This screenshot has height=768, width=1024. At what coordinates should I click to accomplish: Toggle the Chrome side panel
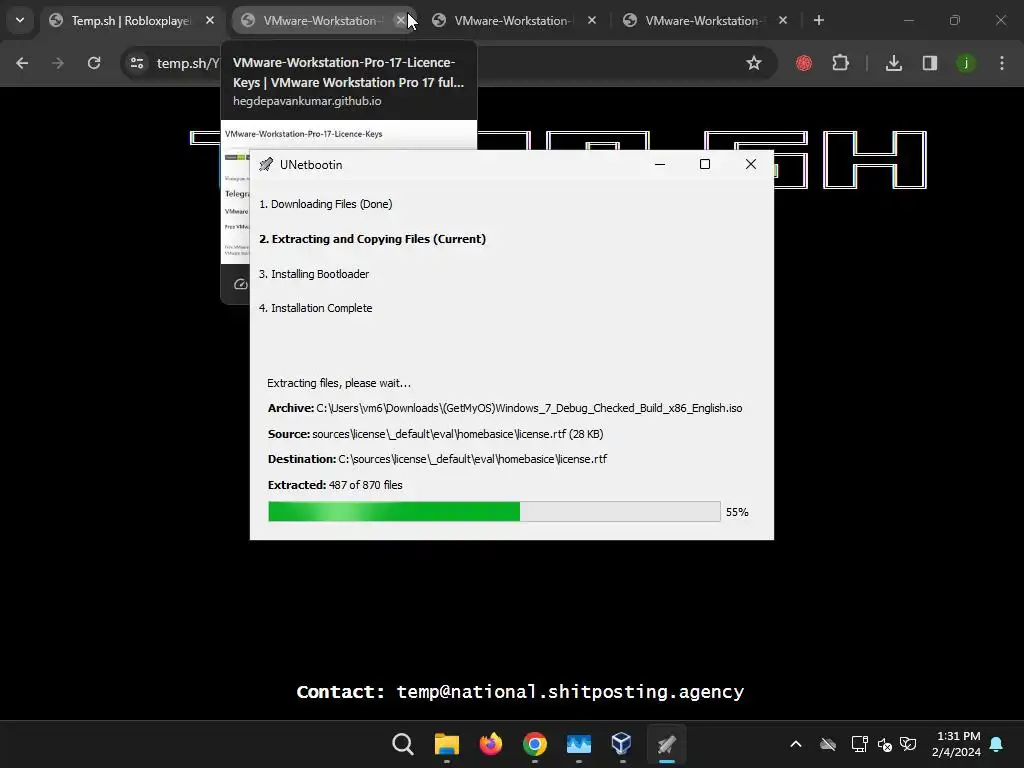930,63
